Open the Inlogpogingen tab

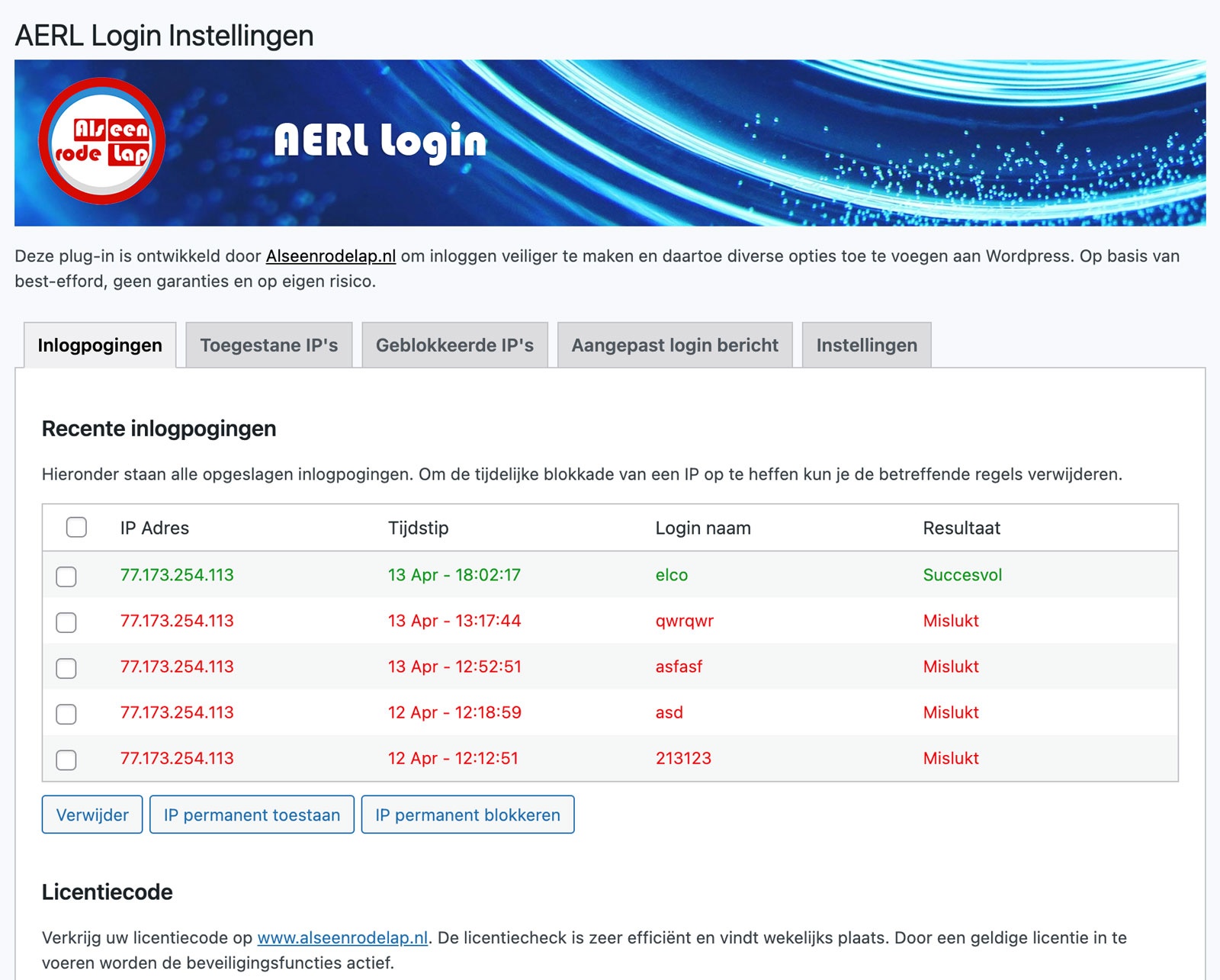(x=100, y=345)
